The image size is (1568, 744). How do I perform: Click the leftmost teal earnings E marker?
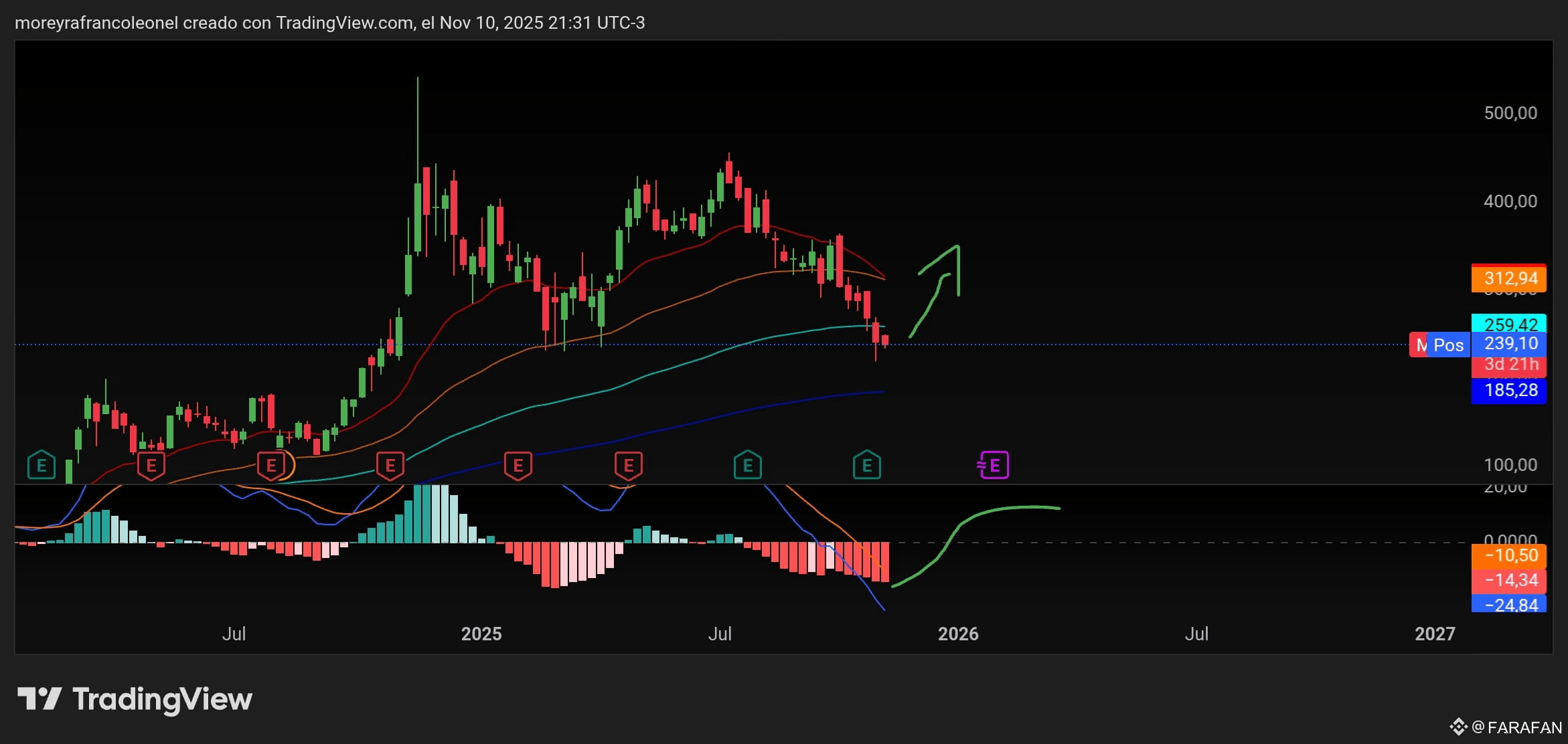pyautogui.click(x=41, y=465)
